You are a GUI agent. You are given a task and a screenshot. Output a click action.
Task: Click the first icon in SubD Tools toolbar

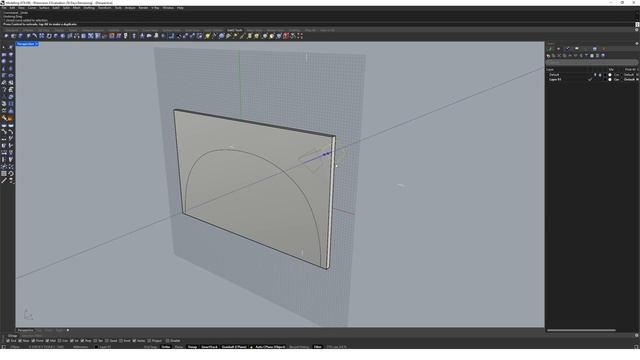[6, 36]
